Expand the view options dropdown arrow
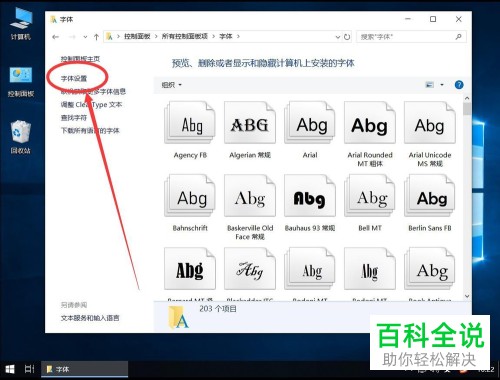Screen dimensions: 500x380 point(442,85)
